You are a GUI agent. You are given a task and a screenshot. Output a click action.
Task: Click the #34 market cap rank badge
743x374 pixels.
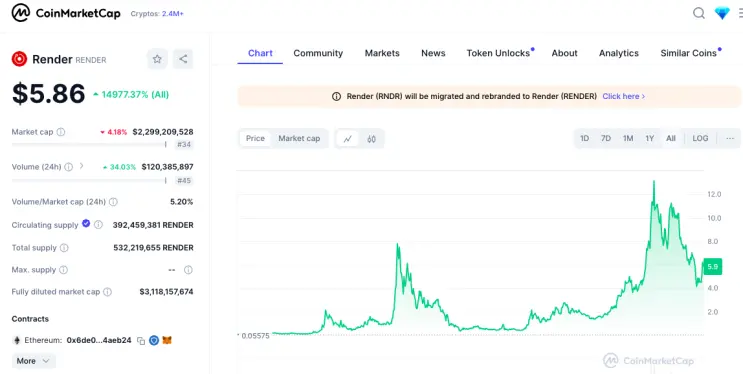tap(184, 145)
